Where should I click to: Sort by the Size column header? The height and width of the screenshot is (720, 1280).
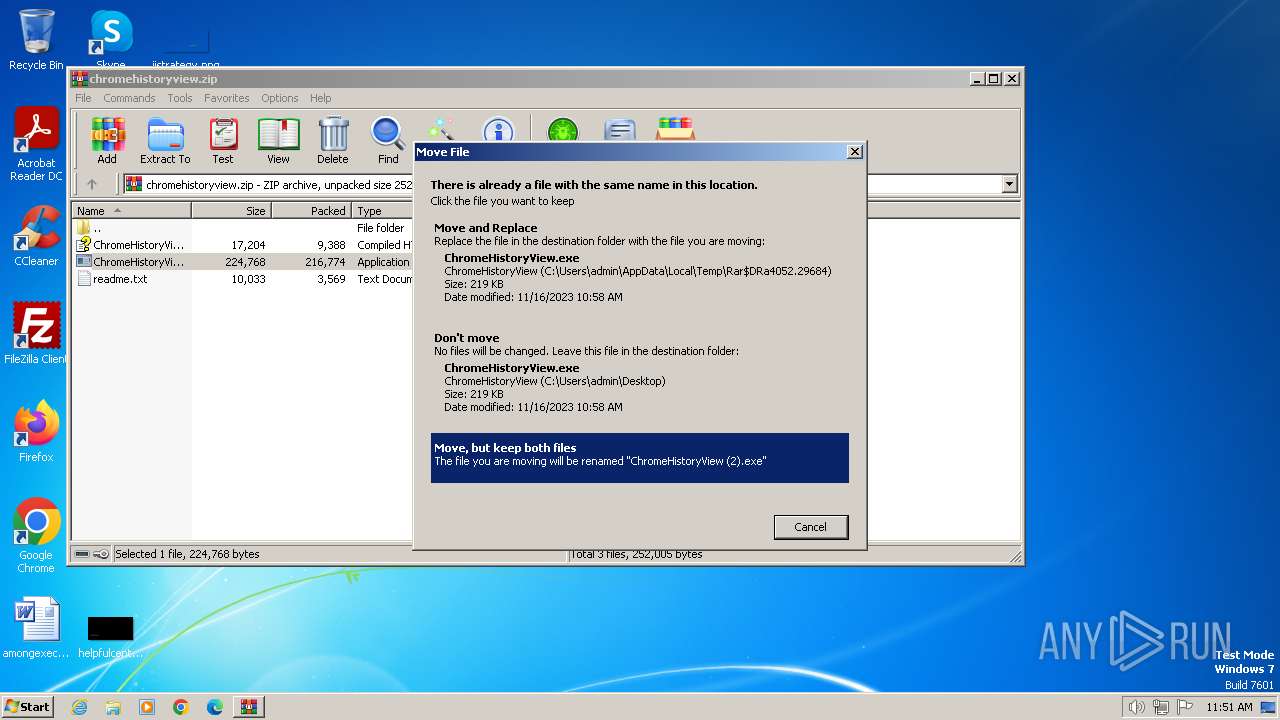(x=231, y=211)
